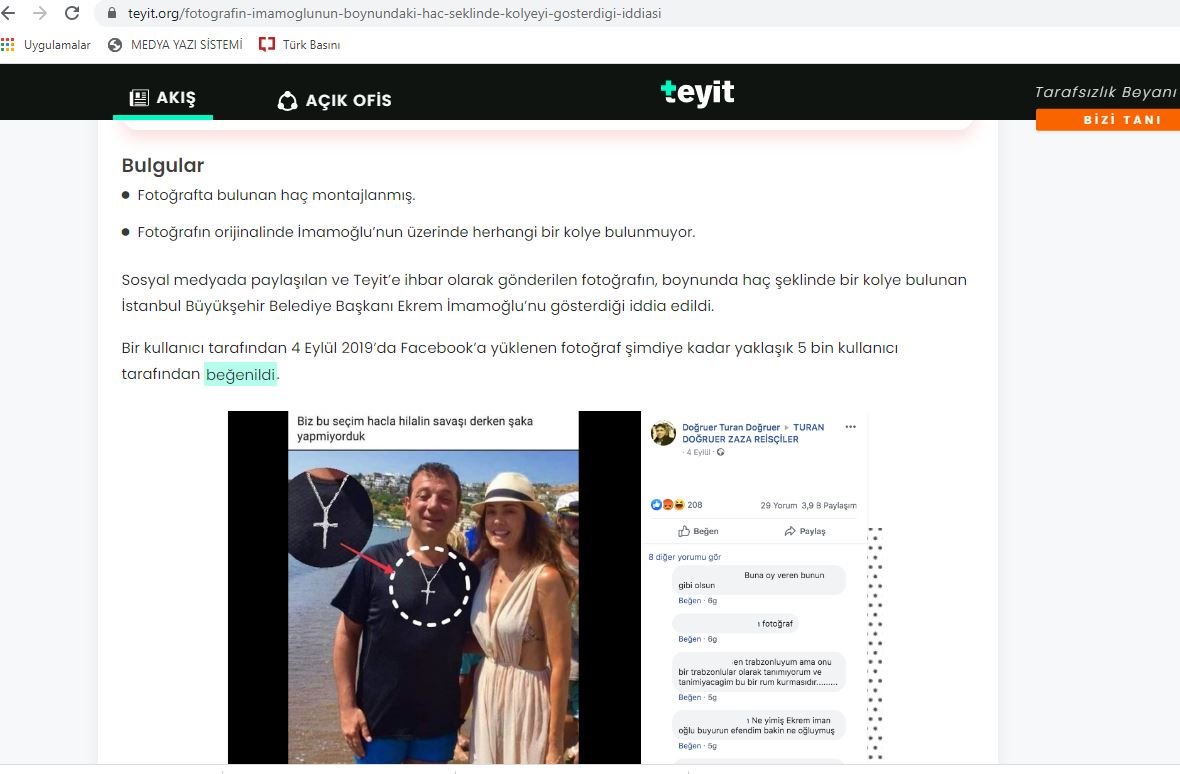Reload the page with refresh icon
This screenshot has height=774, width=1180.
72,13
